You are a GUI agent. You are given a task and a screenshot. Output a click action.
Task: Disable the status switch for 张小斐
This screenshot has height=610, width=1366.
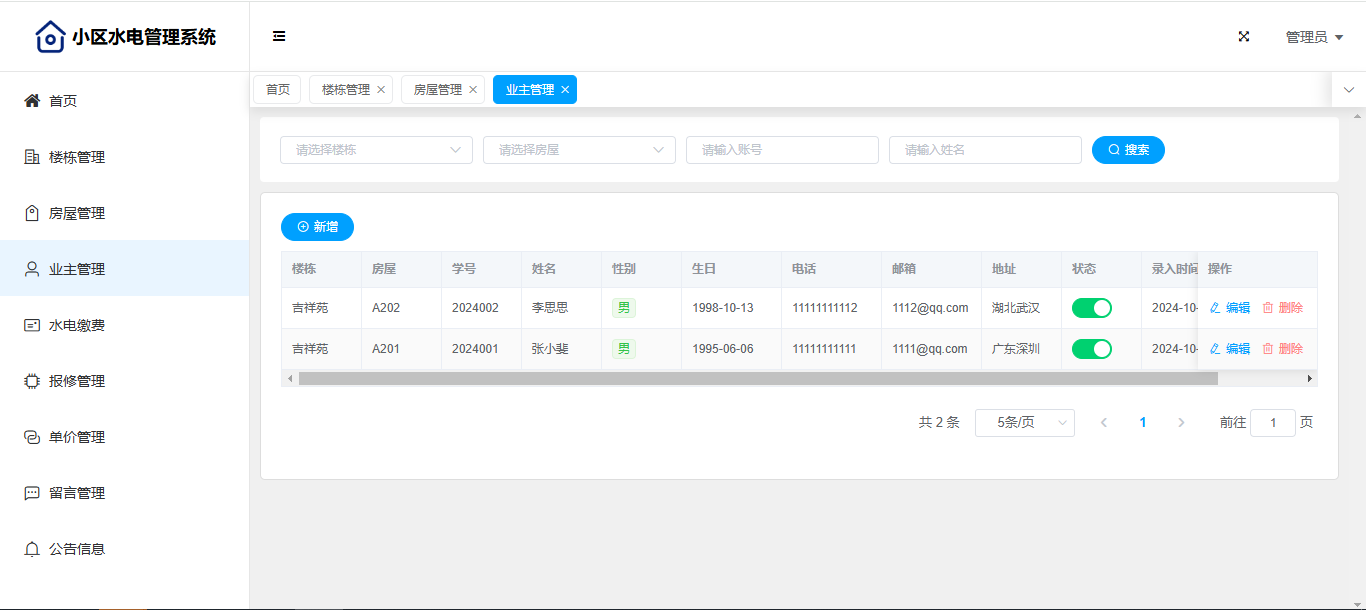[x=1091, y=349]
